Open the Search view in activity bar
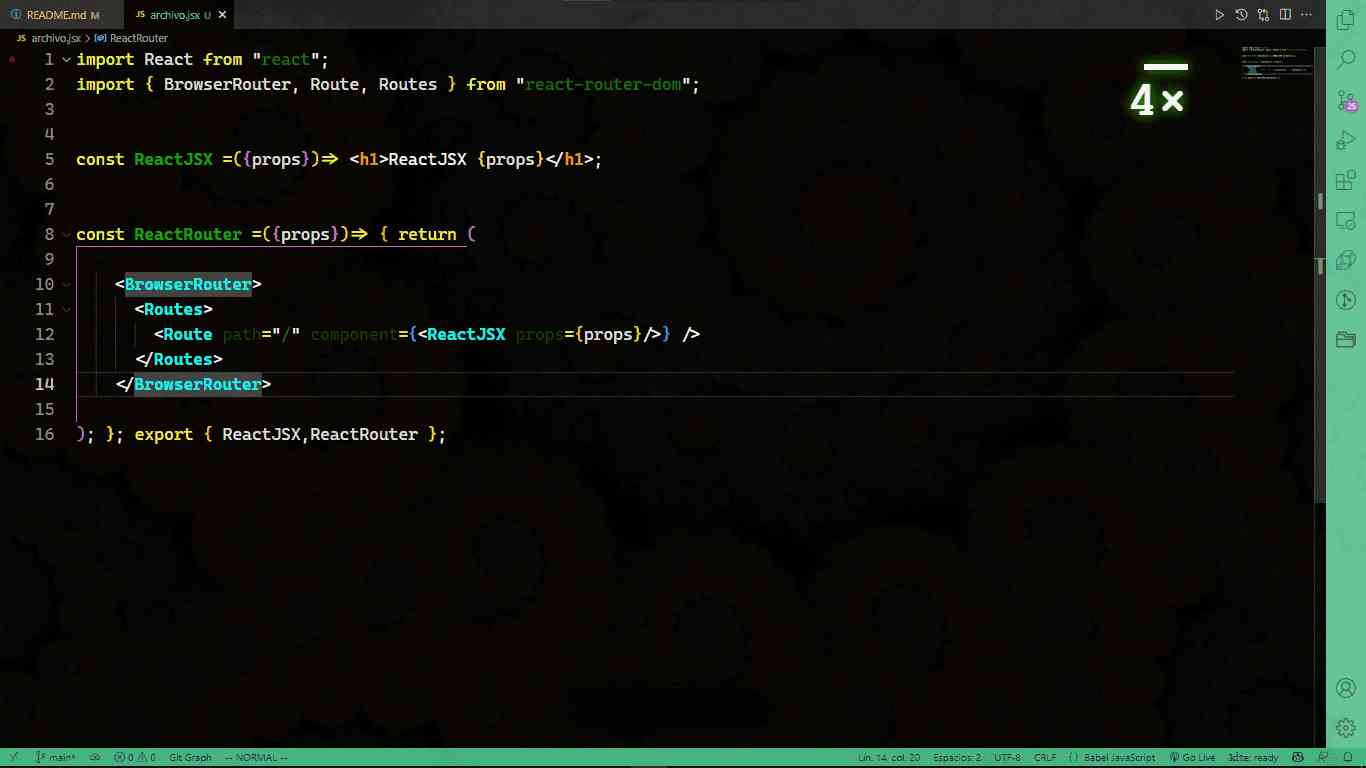The width and height of the screenshot is (1366, 768). 1346,60
